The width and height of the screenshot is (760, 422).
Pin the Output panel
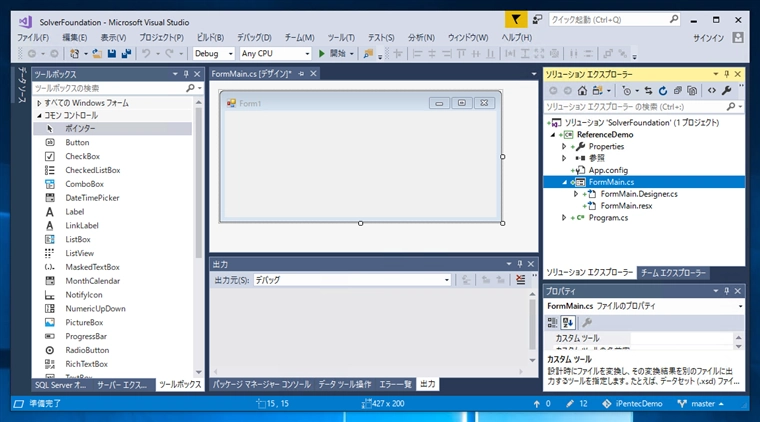pos(520,264)
